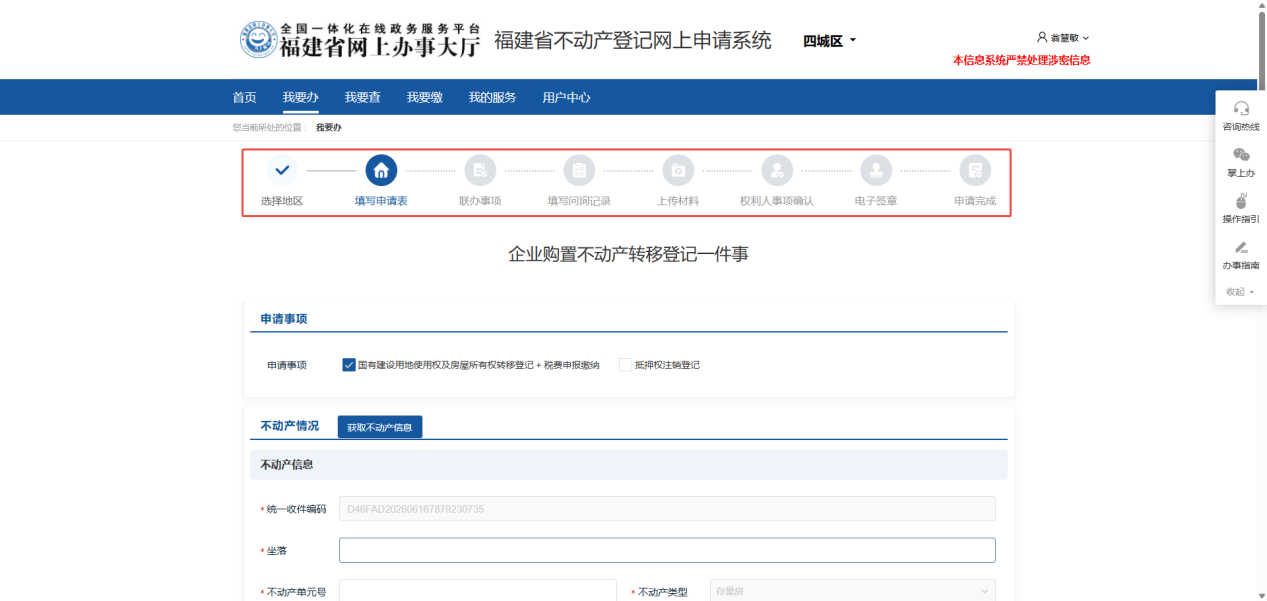The height and width of the screenshot is (601, 1267).
Task: Click the 权利人事项确认 step icon
Action: click(x=777, y=170)
